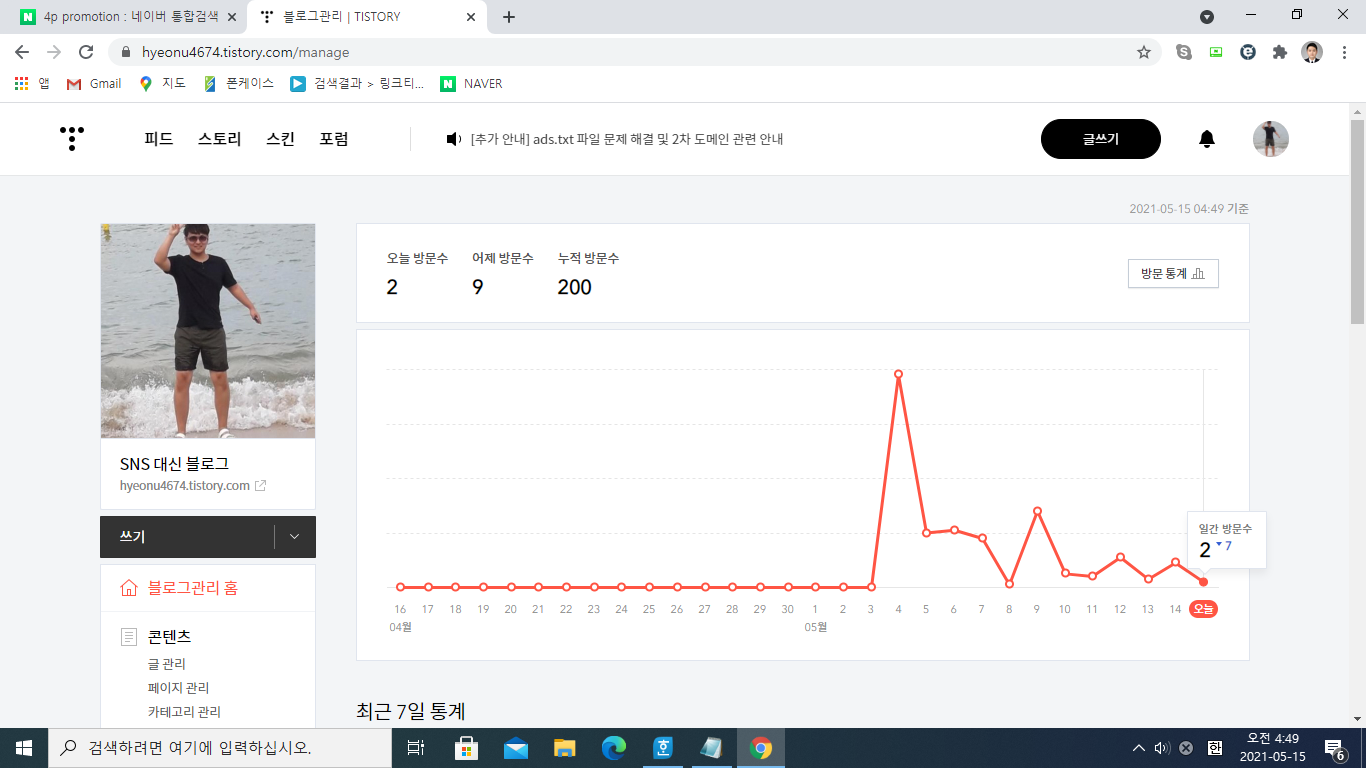Click the 쓰기 sidebar button
Screen dimensions: 1366x768
[x=186, y=537]
